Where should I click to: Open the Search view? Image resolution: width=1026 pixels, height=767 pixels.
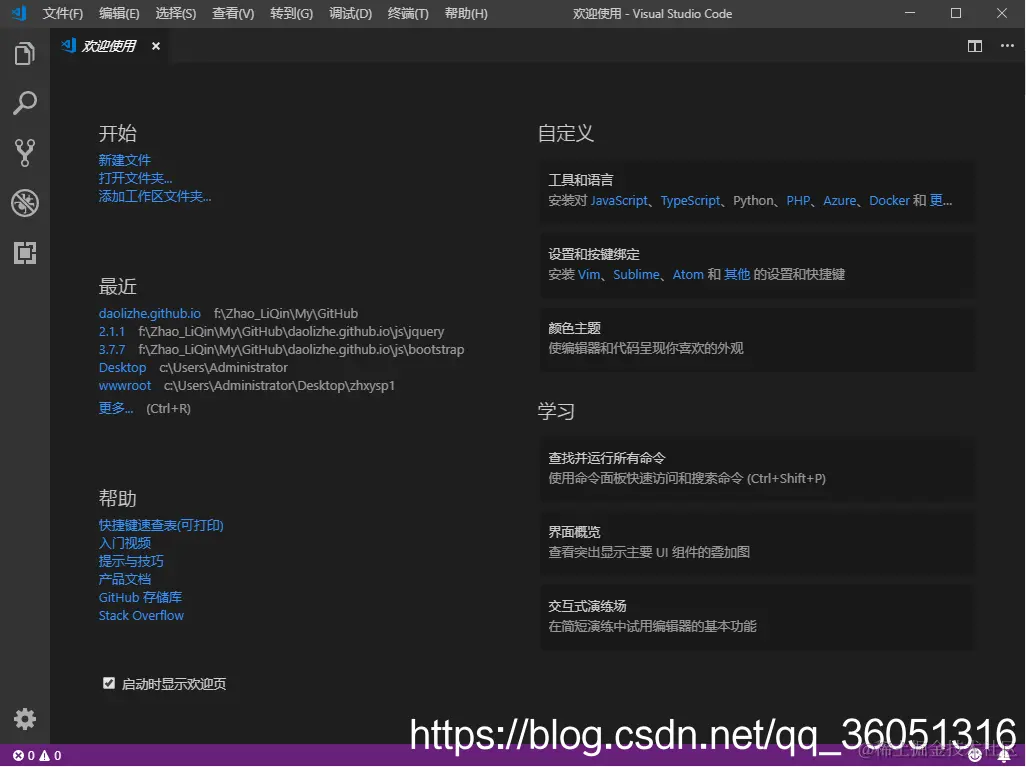point(25,103)
